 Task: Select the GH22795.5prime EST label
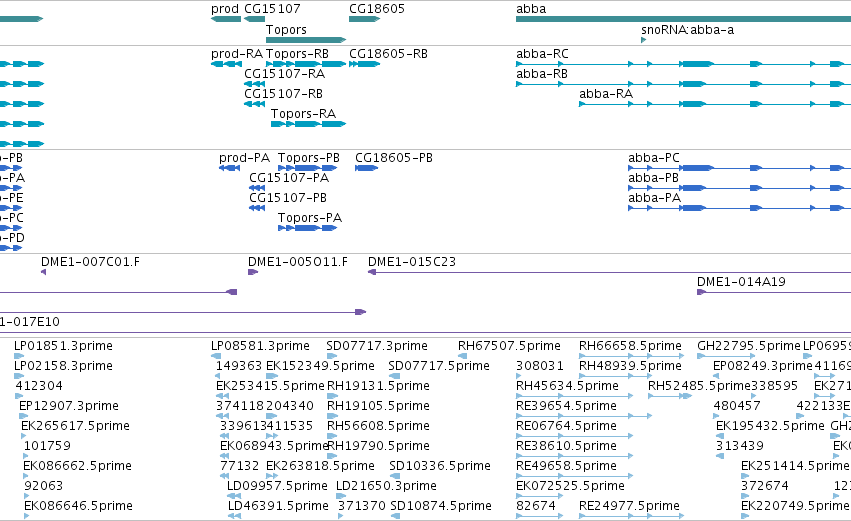tap(749, 346)
